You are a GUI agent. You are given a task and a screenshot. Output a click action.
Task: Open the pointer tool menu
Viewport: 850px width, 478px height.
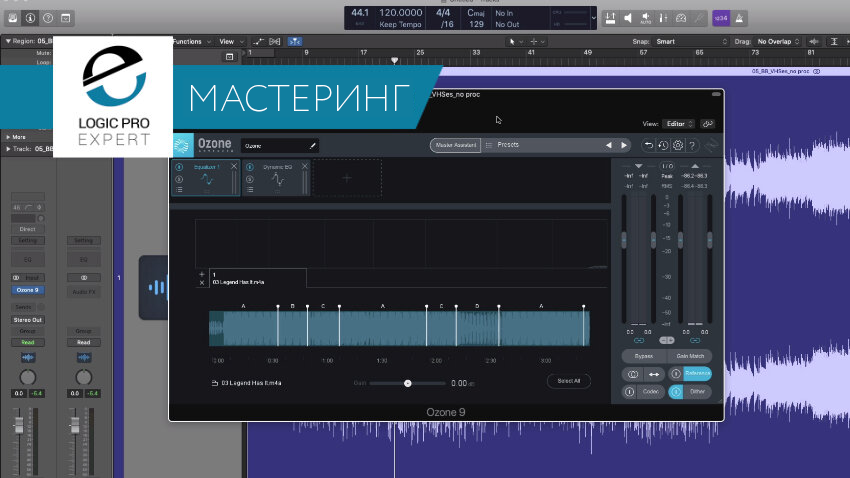coord(515,42)
